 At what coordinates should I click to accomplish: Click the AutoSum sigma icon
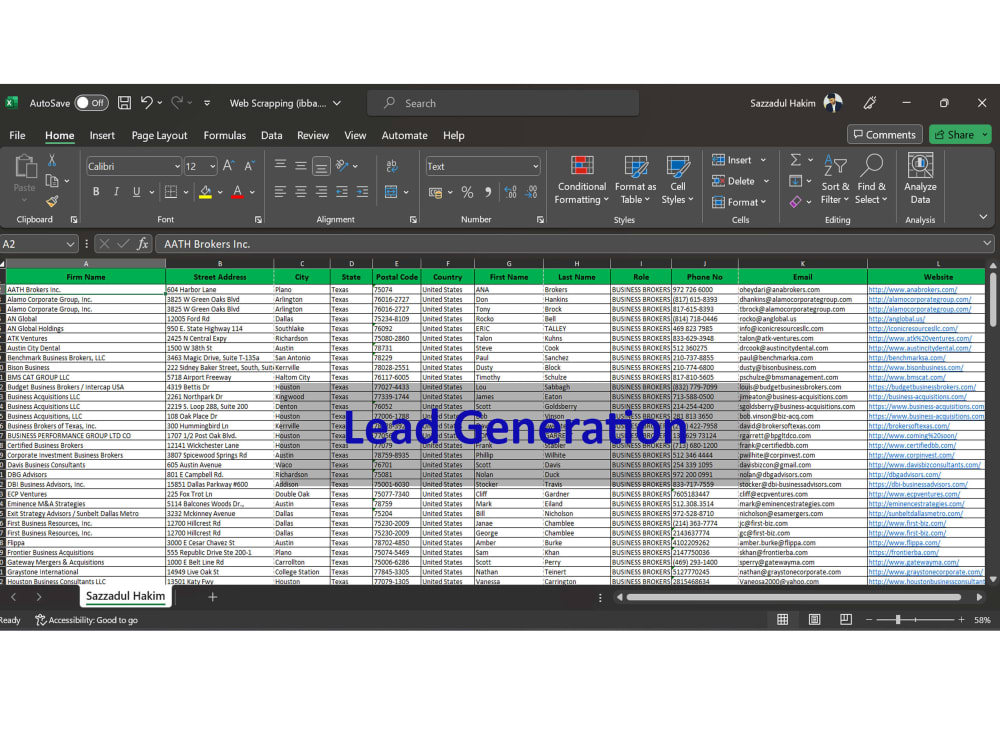click(795, 160)
